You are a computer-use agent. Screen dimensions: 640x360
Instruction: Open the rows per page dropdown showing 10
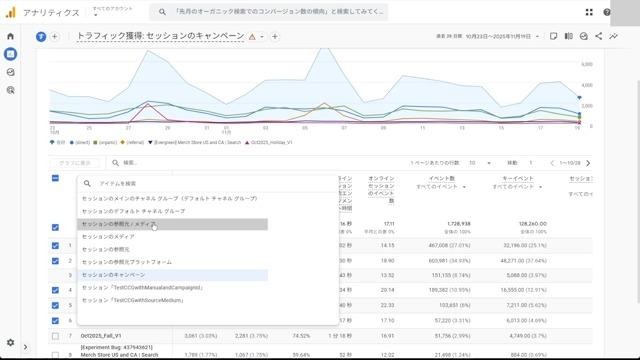[x=480, y=163]
